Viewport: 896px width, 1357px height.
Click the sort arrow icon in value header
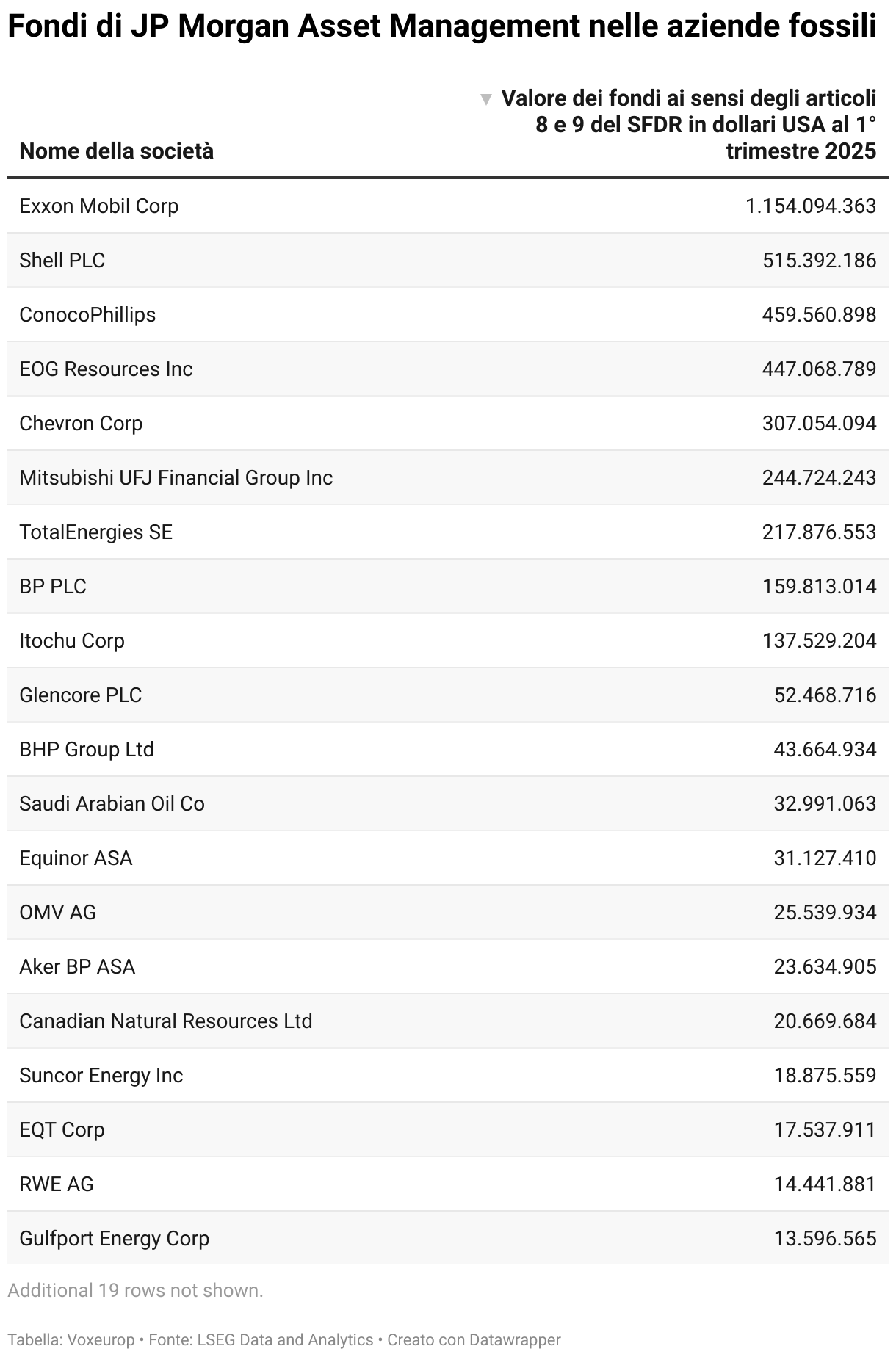pyautogui.click(x=485, y=99)
